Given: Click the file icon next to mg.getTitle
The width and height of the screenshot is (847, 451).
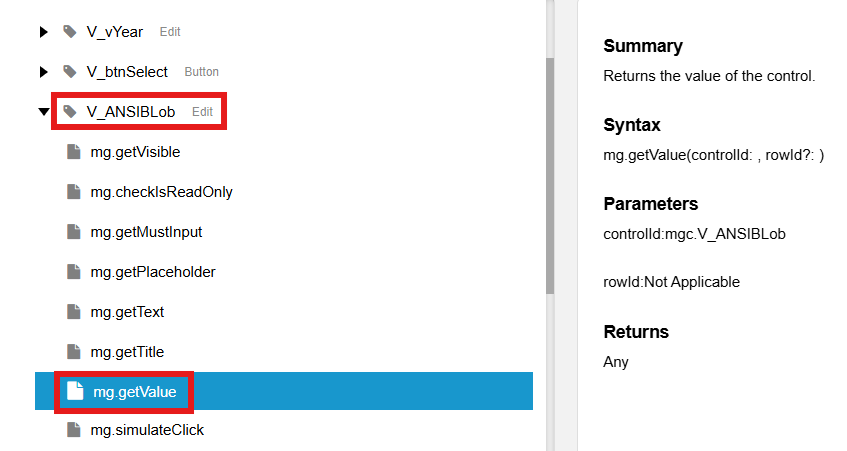Looking at the screenshot, I should (x=74, y=352).
